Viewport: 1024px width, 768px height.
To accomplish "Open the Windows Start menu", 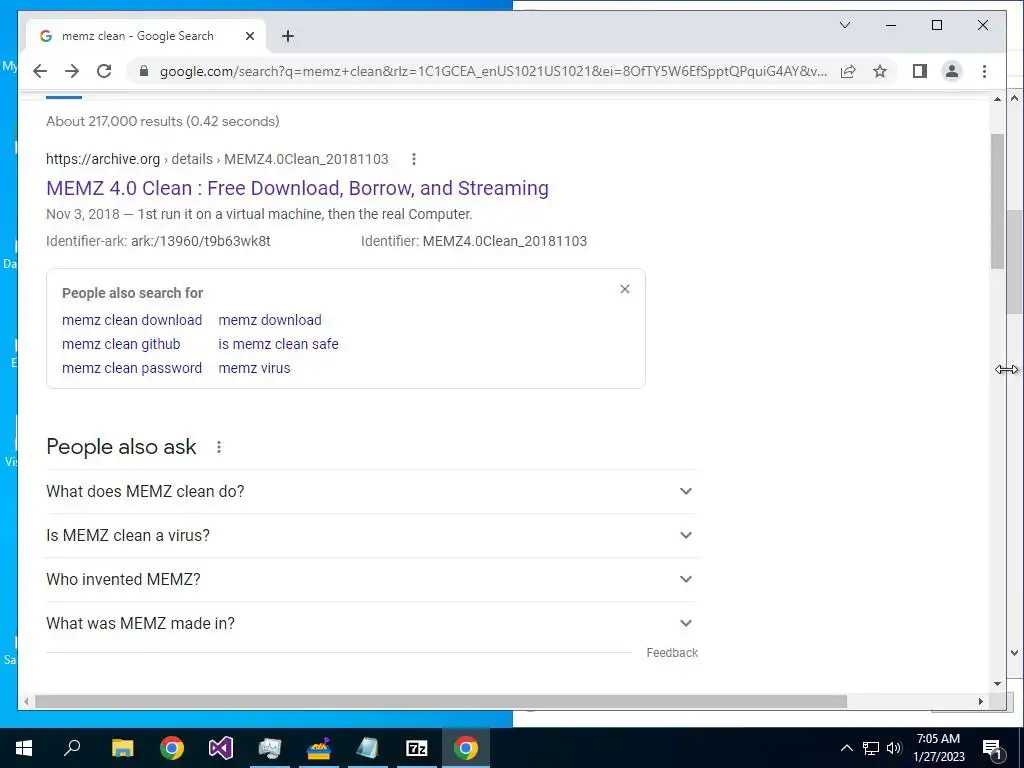I will point(24,748).
